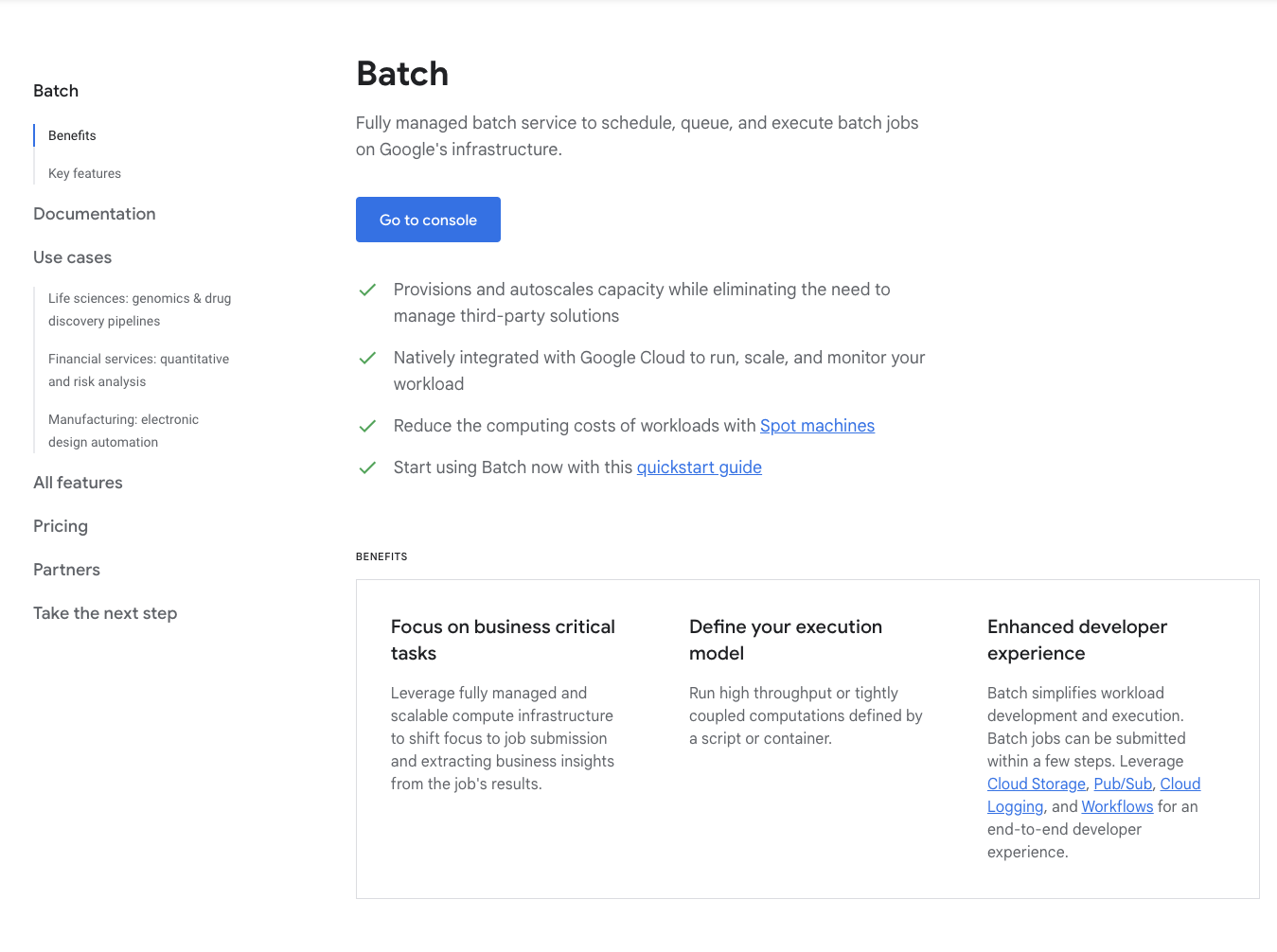Click Enhanced developer experience heading

pyautogui.click(x=1077, y=640)
